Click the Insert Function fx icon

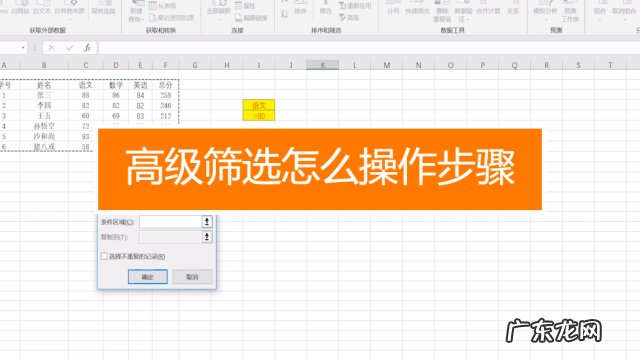(x=87, y=48)
